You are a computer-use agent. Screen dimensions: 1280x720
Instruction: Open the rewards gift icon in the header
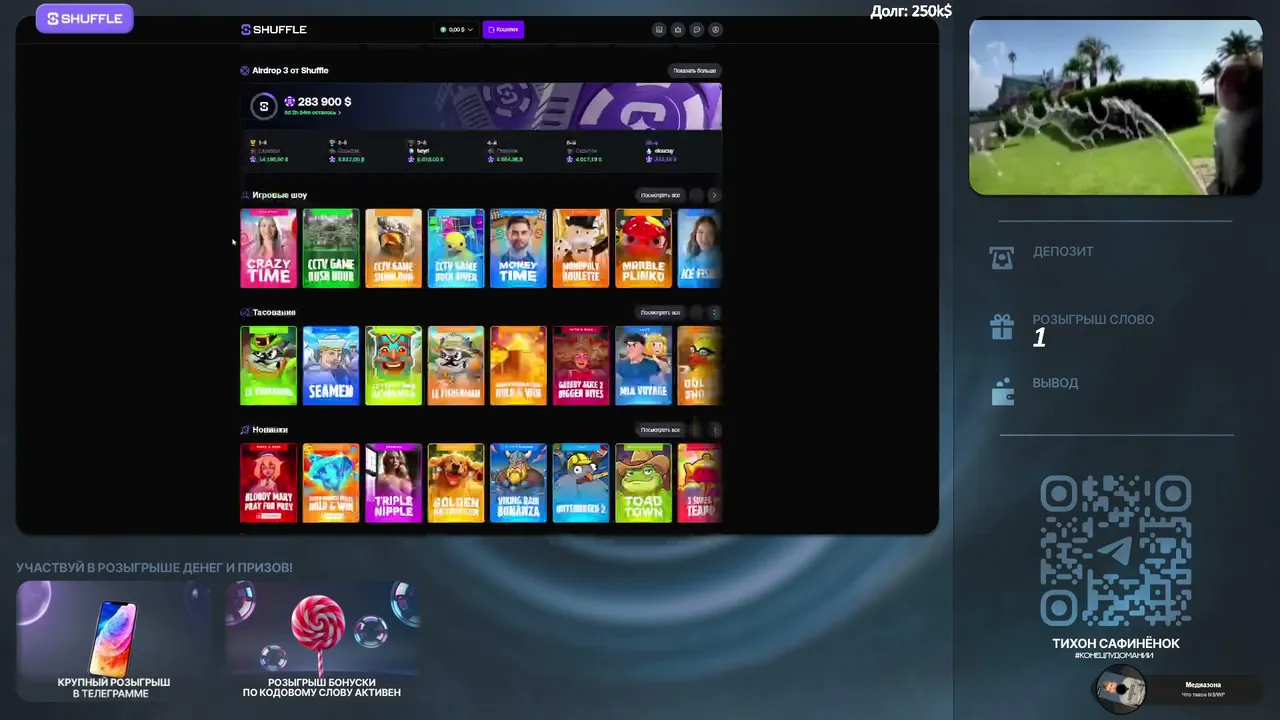678,30
